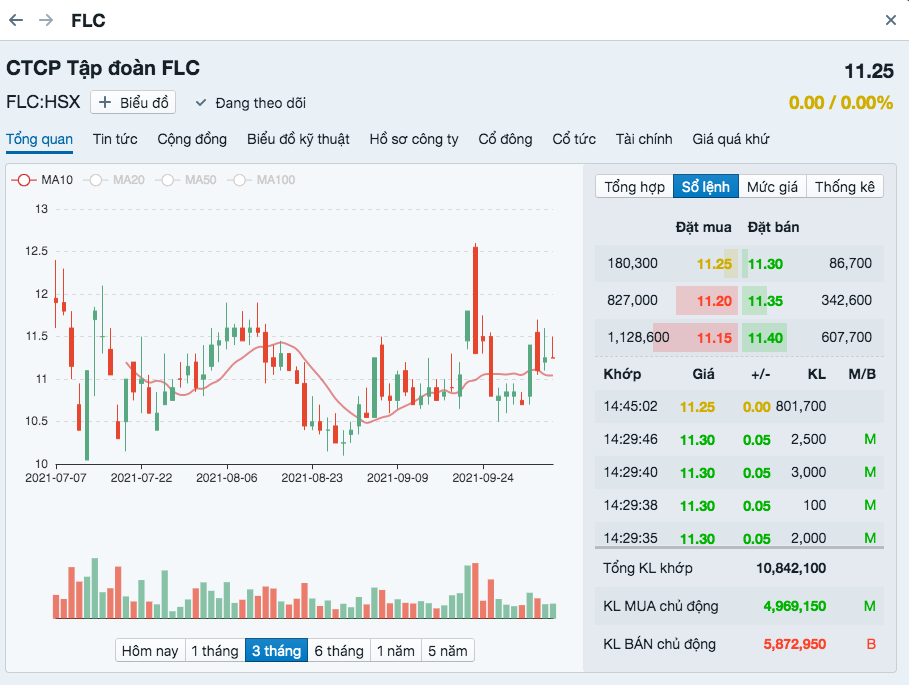The height and width of the screenshot is (685, 909).
Task: Toggle the MA10 moving average line
Action: tap(42, 180)
